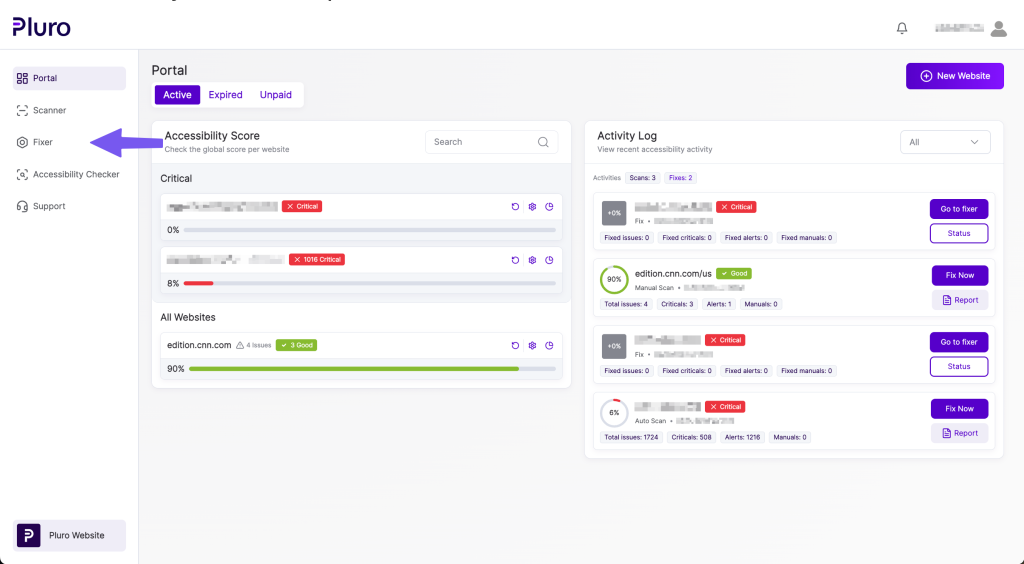Image resolution: width=1024 pixels, height=564 pixels.
Task: Expand the All activity filter dropdown
Action: click(x=944, y=142)
